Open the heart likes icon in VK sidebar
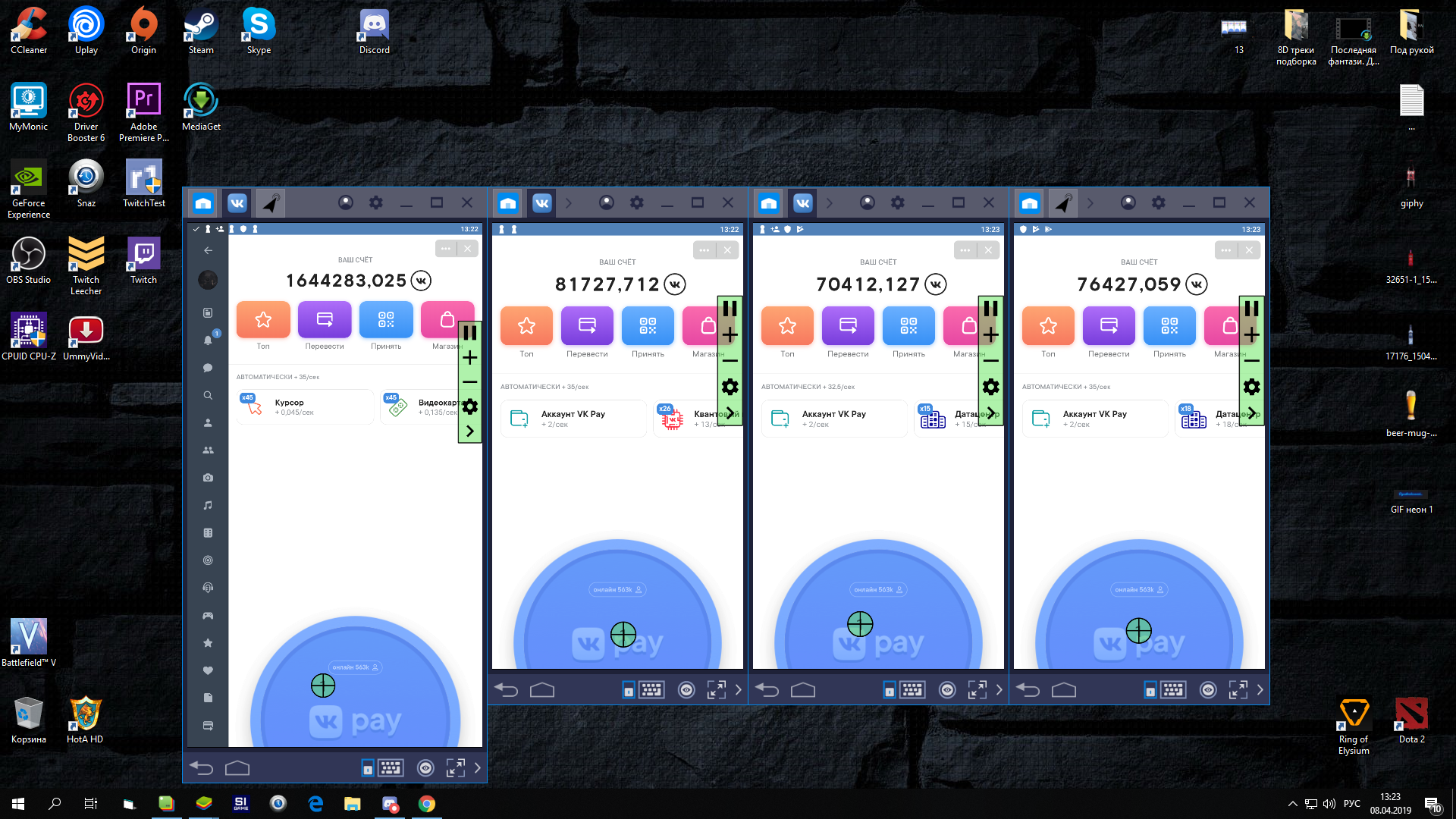This screenshot has width=1456, height=819. coord(208,670)
